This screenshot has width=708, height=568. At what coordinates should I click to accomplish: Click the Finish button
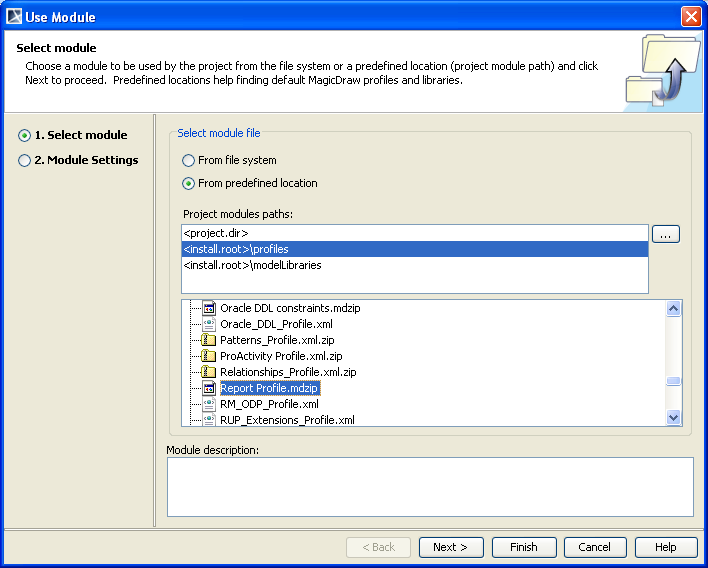[x=523, y=547]
